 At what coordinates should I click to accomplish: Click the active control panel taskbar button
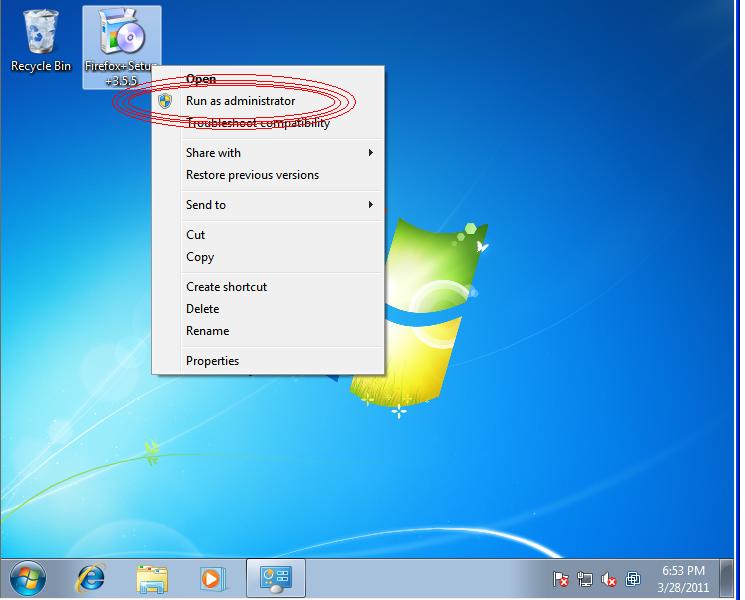pos(276,578)
